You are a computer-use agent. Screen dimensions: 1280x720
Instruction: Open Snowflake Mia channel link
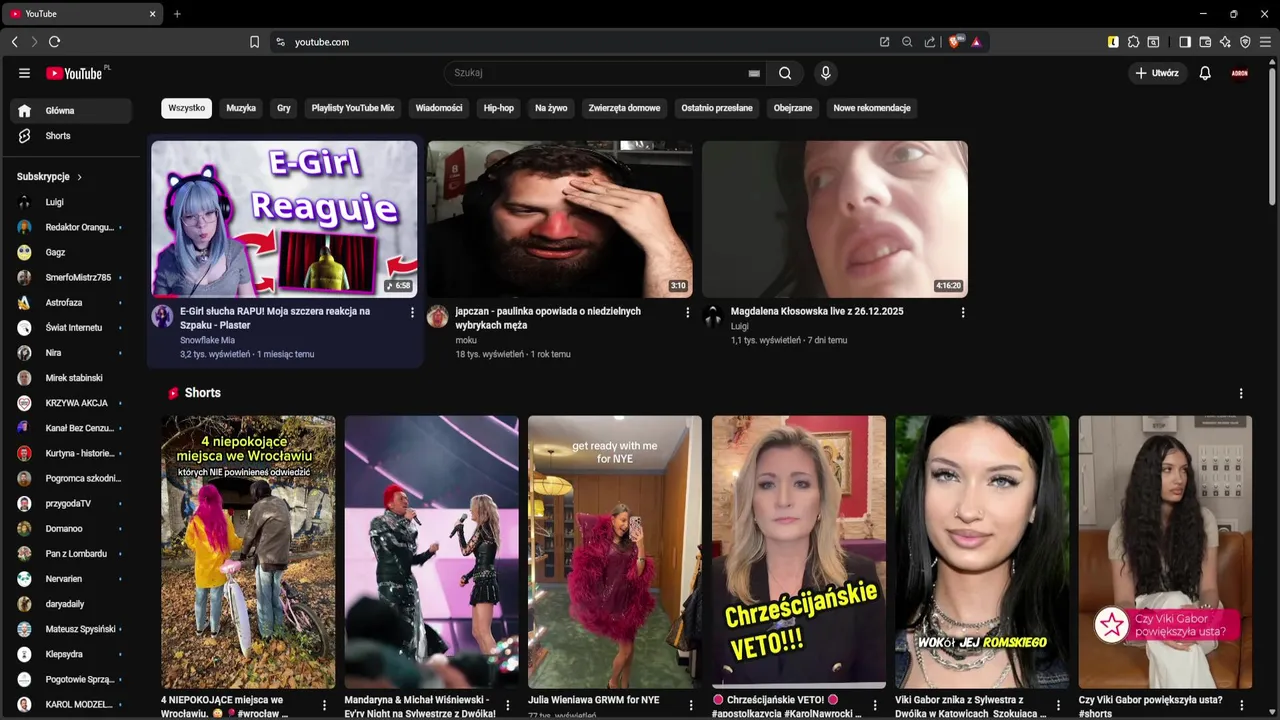click(x=207, y=340)
